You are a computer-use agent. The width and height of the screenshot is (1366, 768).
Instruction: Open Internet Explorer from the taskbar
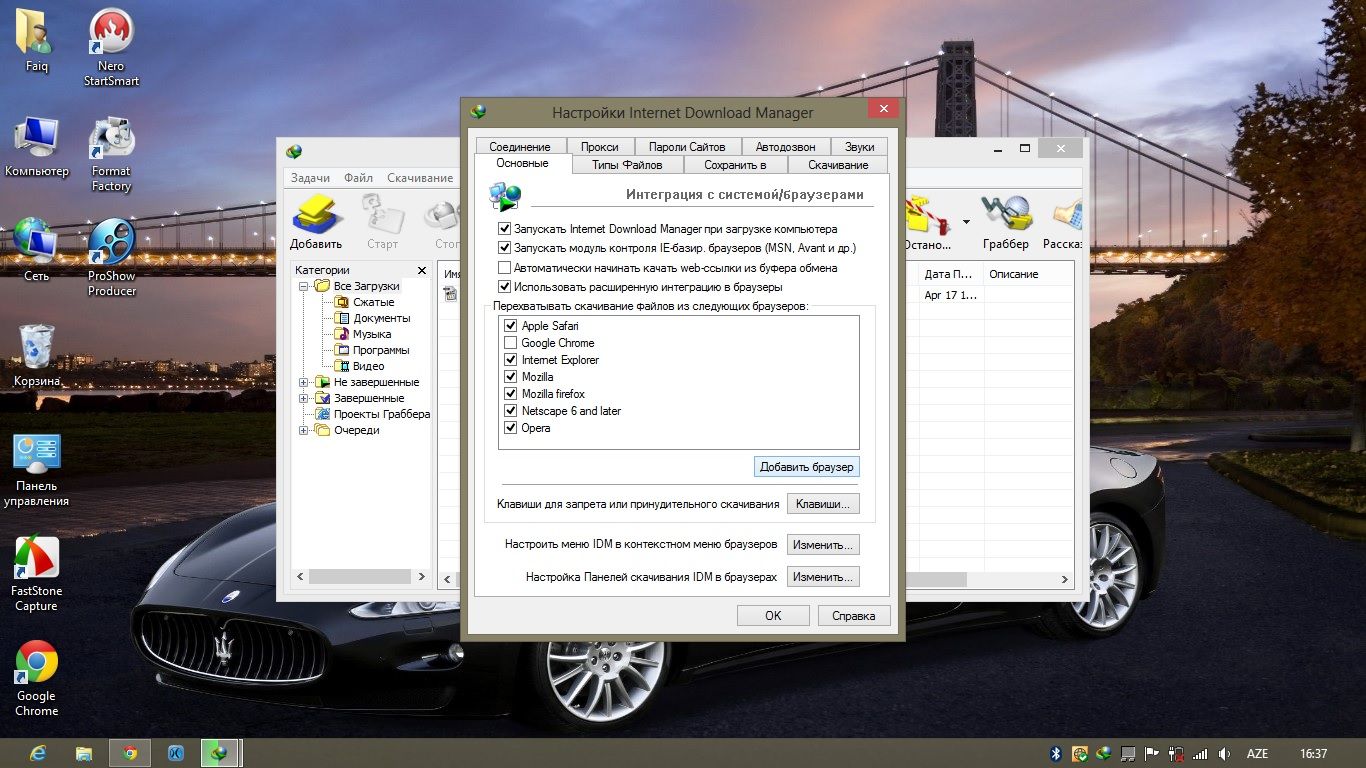[x=38, y=753]
